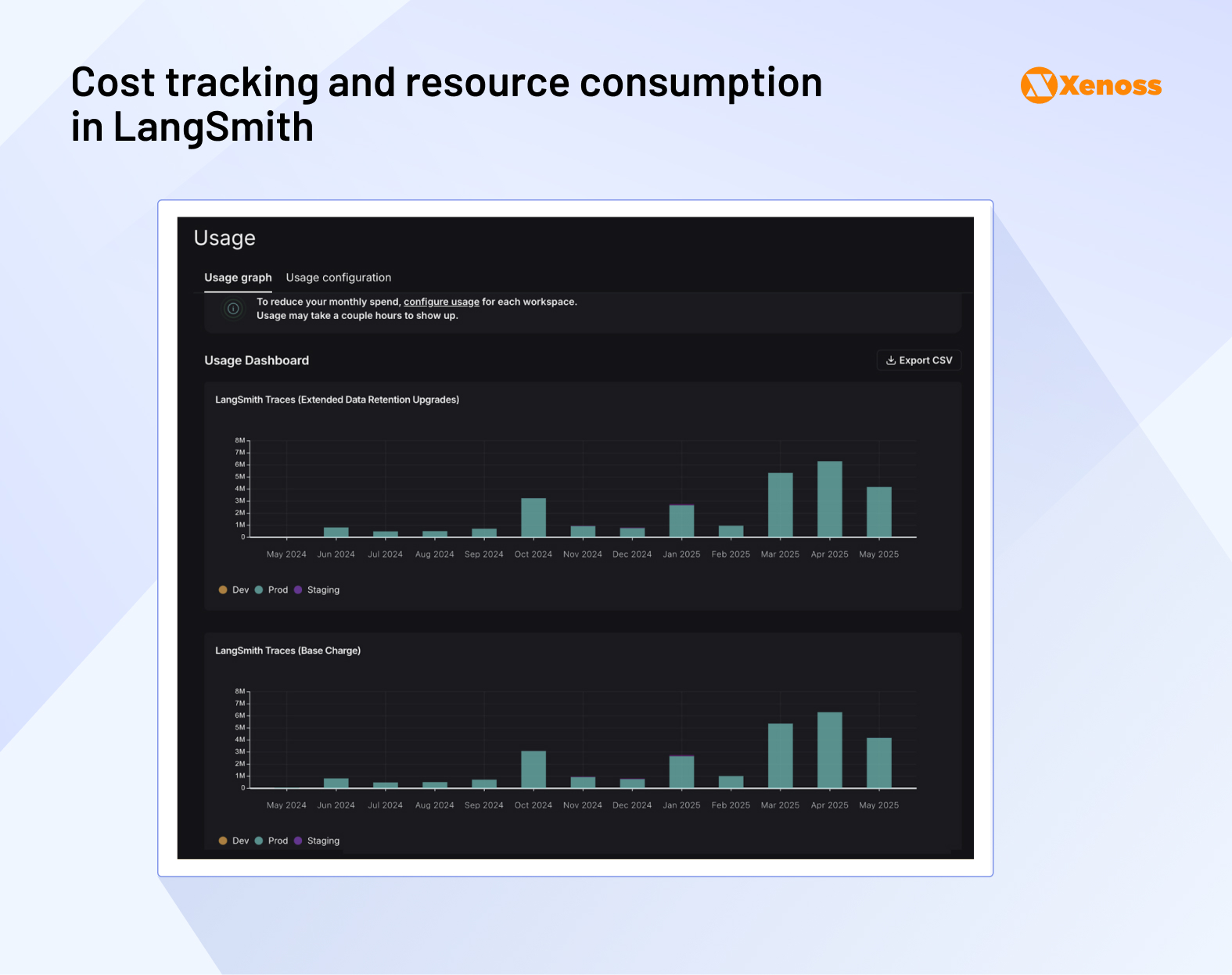
Task: Follow the configure usage link
Action: point(441,302)
